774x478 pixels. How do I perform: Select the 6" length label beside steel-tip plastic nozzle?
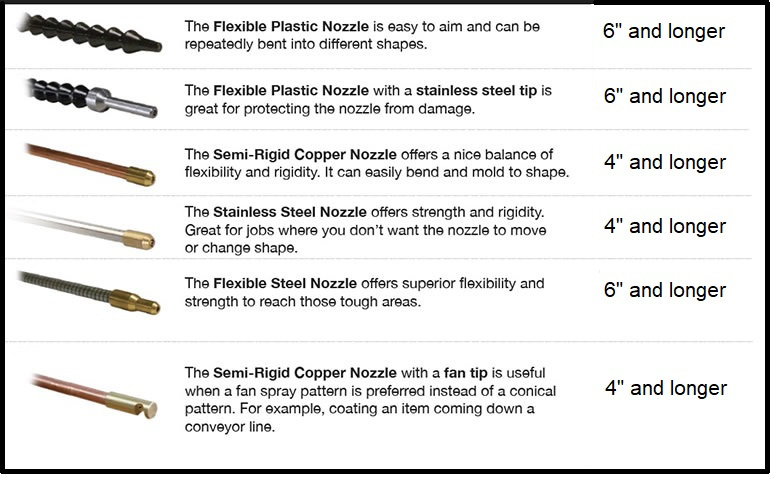(x=664, y=97)
